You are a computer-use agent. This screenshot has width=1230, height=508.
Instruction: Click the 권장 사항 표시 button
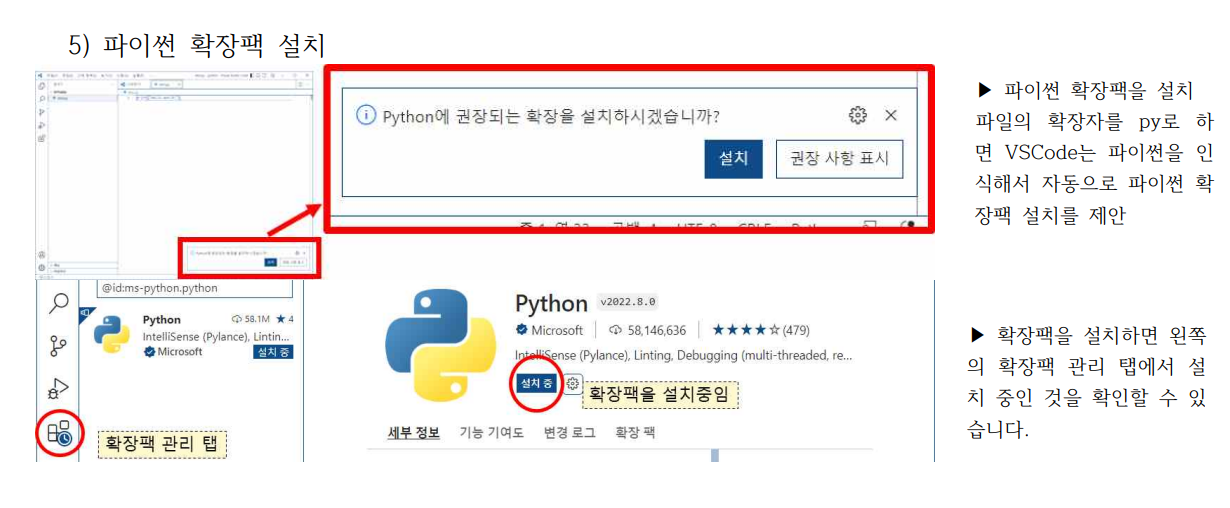pyautogui.click(x=840, y=159)
